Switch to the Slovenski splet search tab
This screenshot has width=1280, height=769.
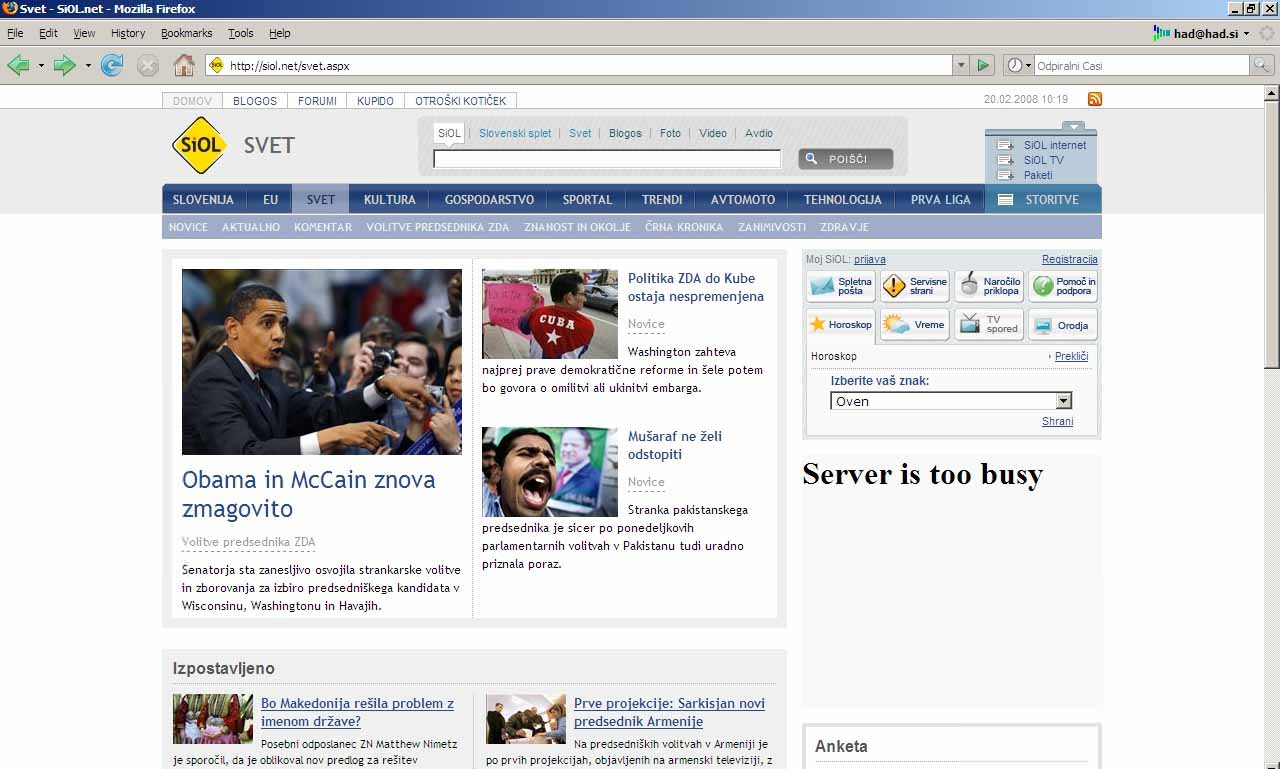pos(515,133)
